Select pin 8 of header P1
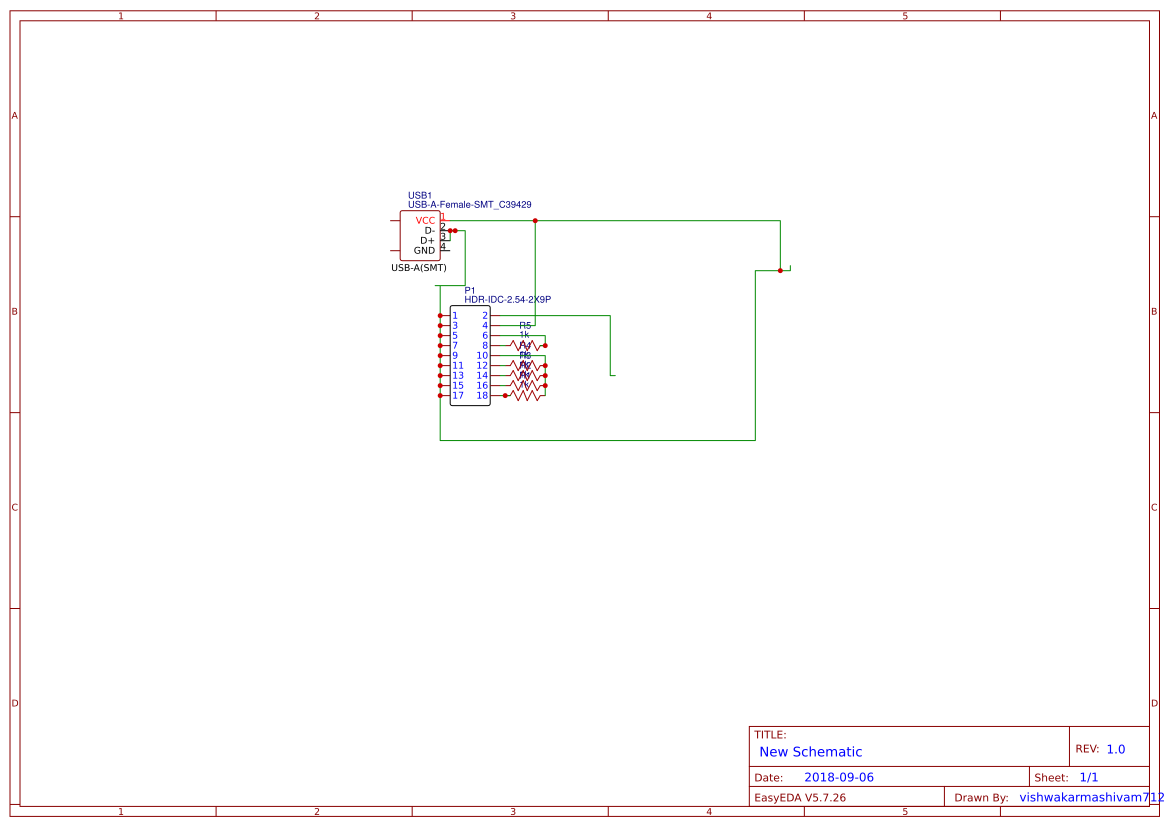This screenshot has width=1175, height=827. pyautogui.click(x=485, y=345)
